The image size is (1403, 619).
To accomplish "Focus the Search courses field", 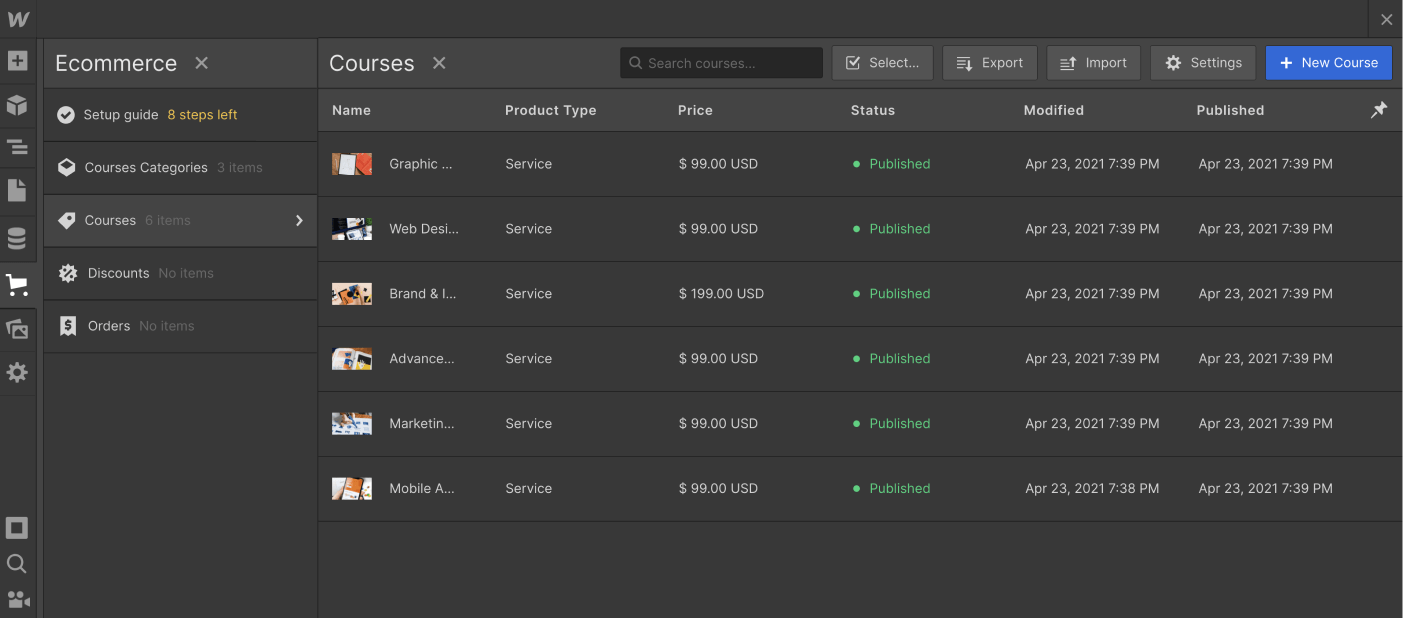I will [721, 63].
